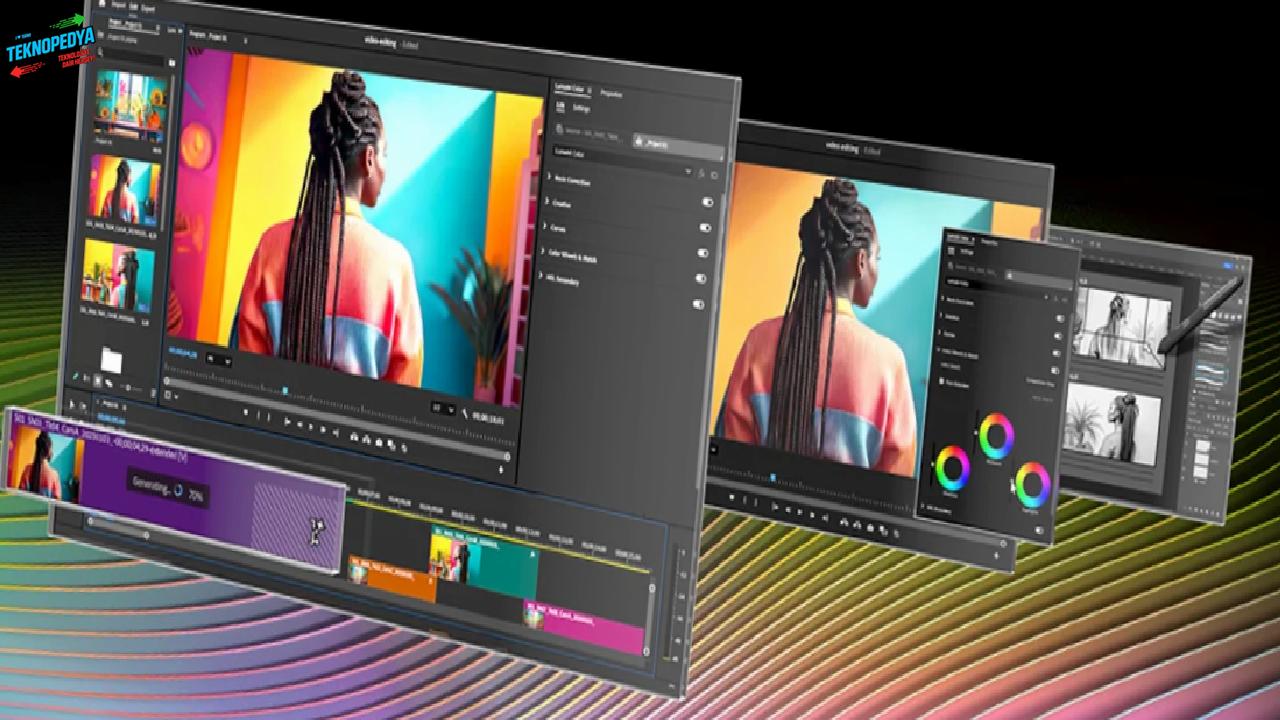This screenshot has height=720, width=1280.
Task: Click the blue playhead on monitor scrub bar
Action: (285, 390)
